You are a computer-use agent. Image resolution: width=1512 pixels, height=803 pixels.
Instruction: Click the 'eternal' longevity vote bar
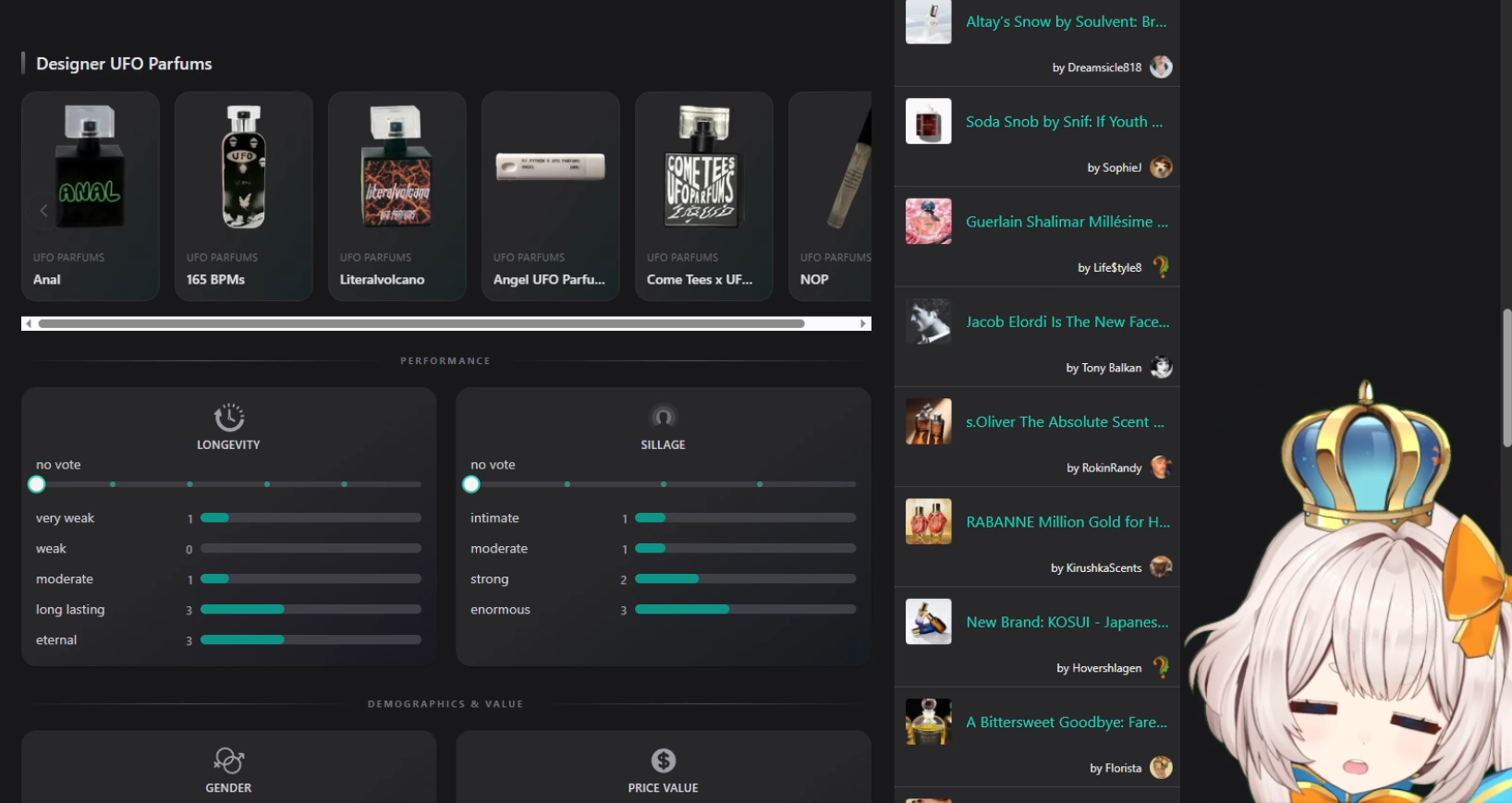(311, 639)
